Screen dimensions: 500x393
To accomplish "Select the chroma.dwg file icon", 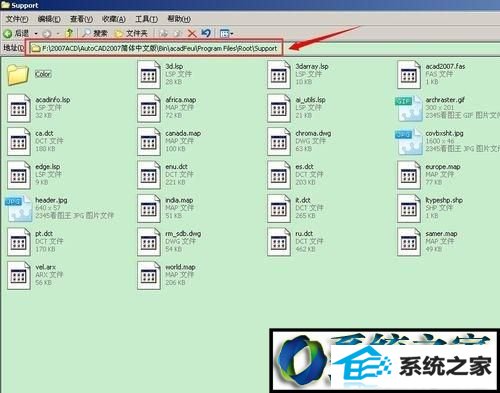I will pyautogui.click(x=279, y=141).
